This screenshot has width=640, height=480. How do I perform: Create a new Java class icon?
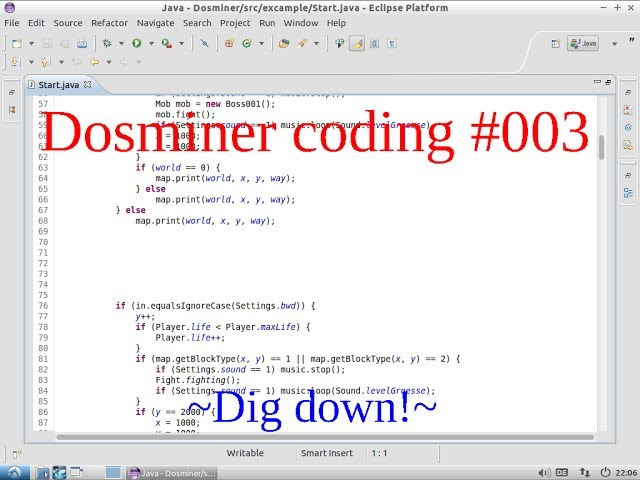coord(247,43)
